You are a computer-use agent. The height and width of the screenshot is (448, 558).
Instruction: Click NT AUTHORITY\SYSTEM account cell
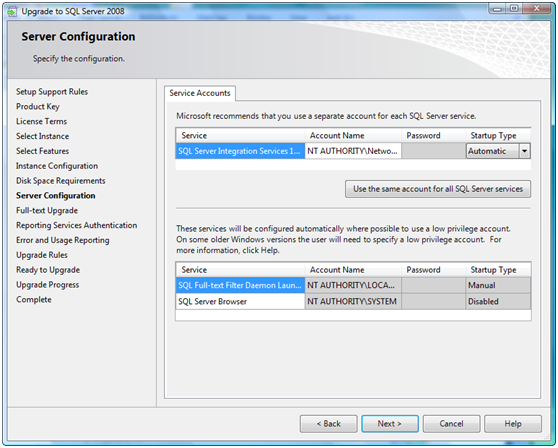(353, 301)
